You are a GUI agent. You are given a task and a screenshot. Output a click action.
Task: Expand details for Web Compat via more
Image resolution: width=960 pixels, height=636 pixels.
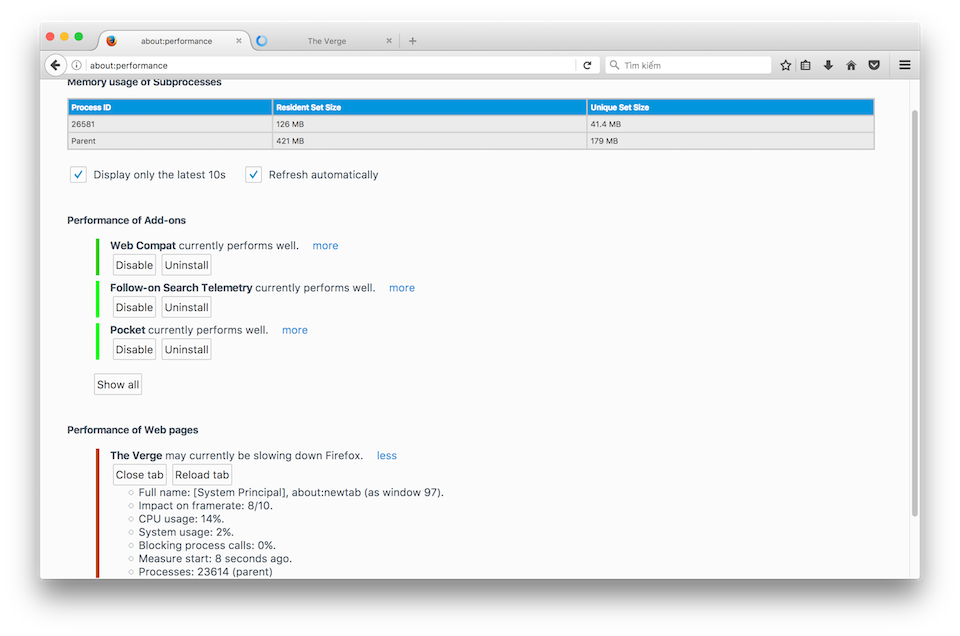pos(325,245)
